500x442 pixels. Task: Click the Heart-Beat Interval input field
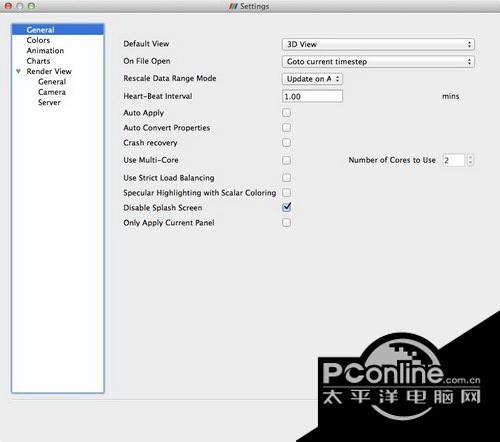click(x=312, y=96)
